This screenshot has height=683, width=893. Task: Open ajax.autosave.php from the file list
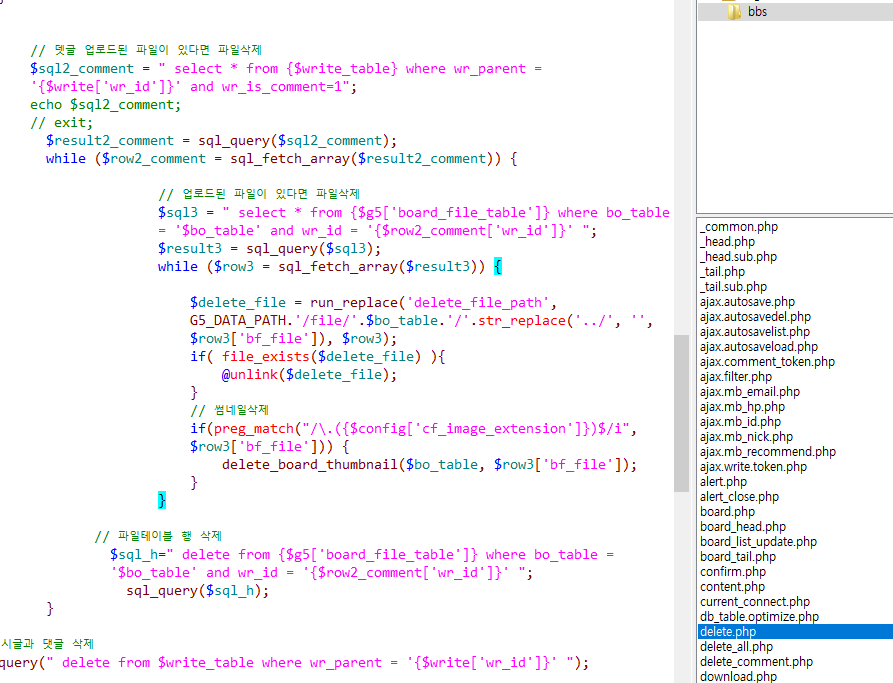(747, 302)
